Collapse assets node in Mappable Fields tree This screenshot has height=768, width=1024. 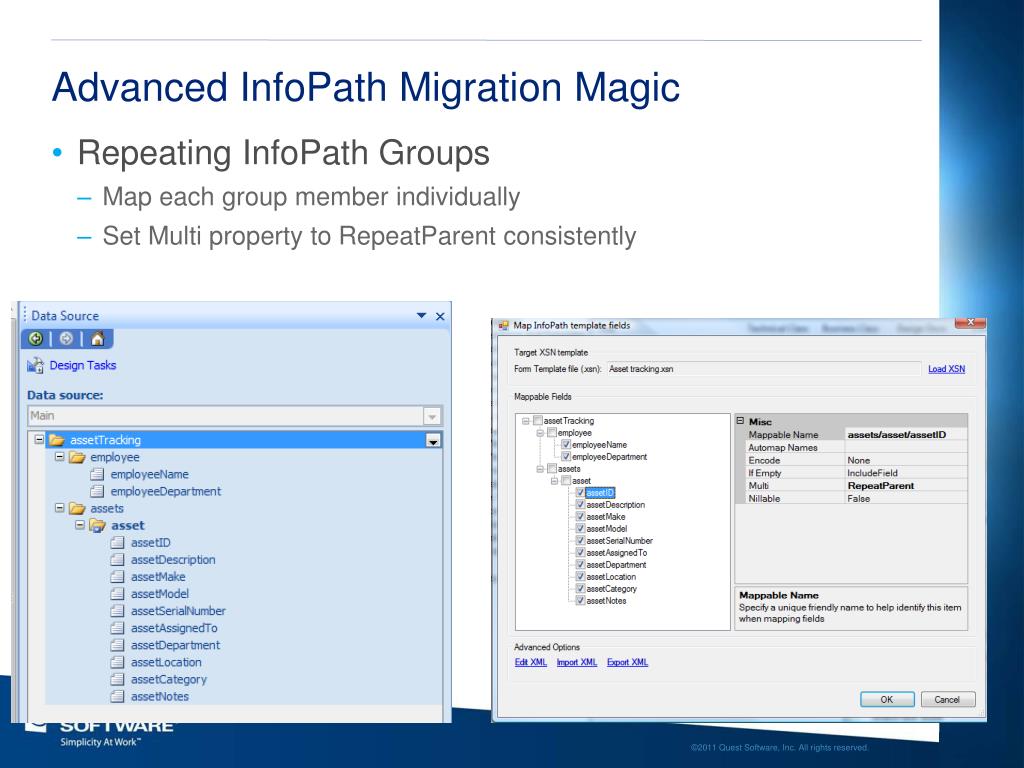pos(540,469)
